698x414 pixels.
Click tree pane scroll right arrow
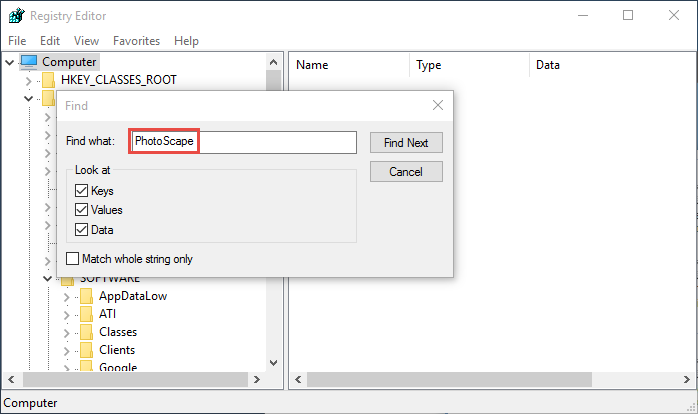pyautogui.click(x=257, y=380)
